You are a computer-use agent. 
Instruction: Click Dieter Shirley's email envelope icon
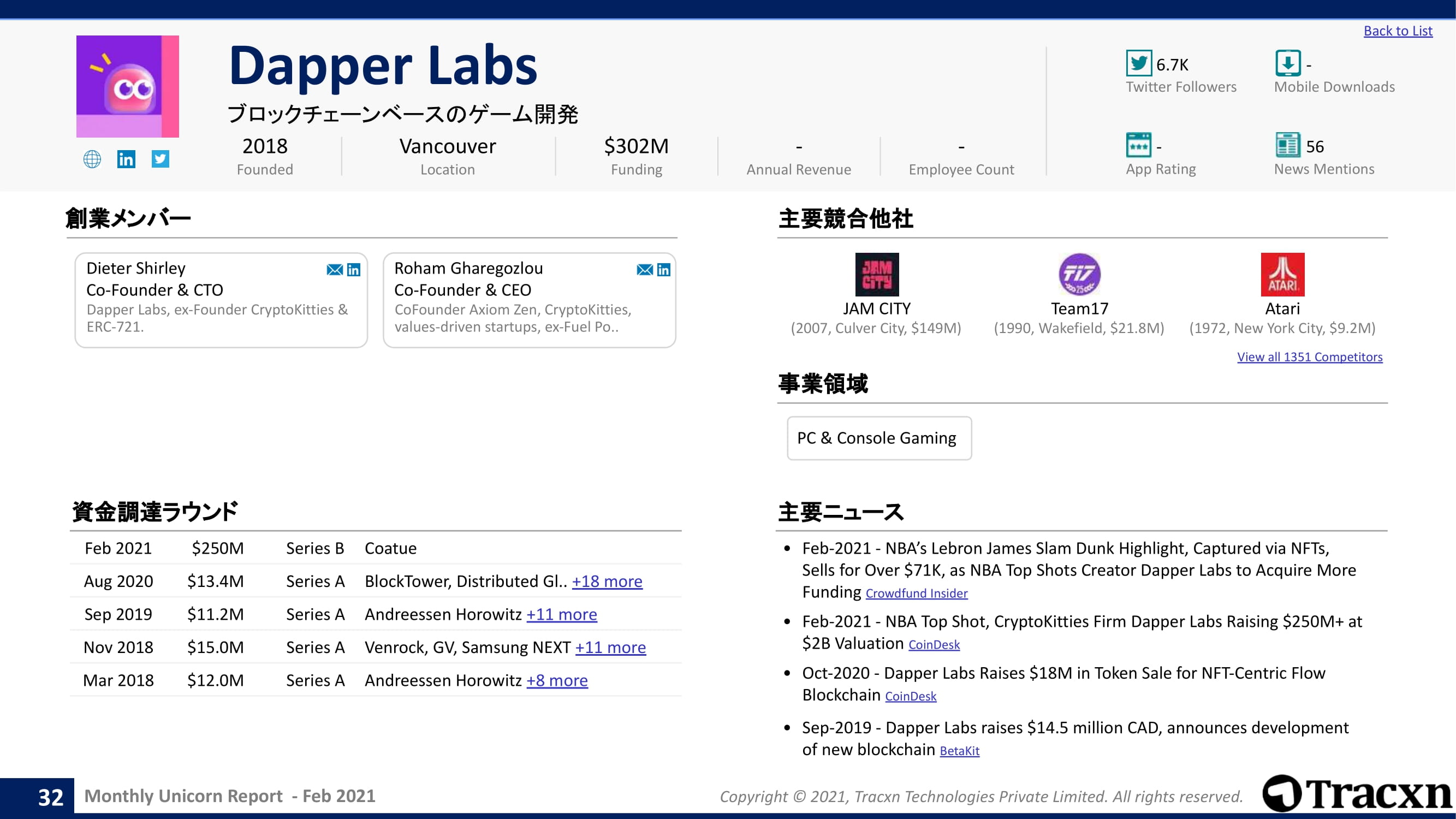tap(335, 270)
